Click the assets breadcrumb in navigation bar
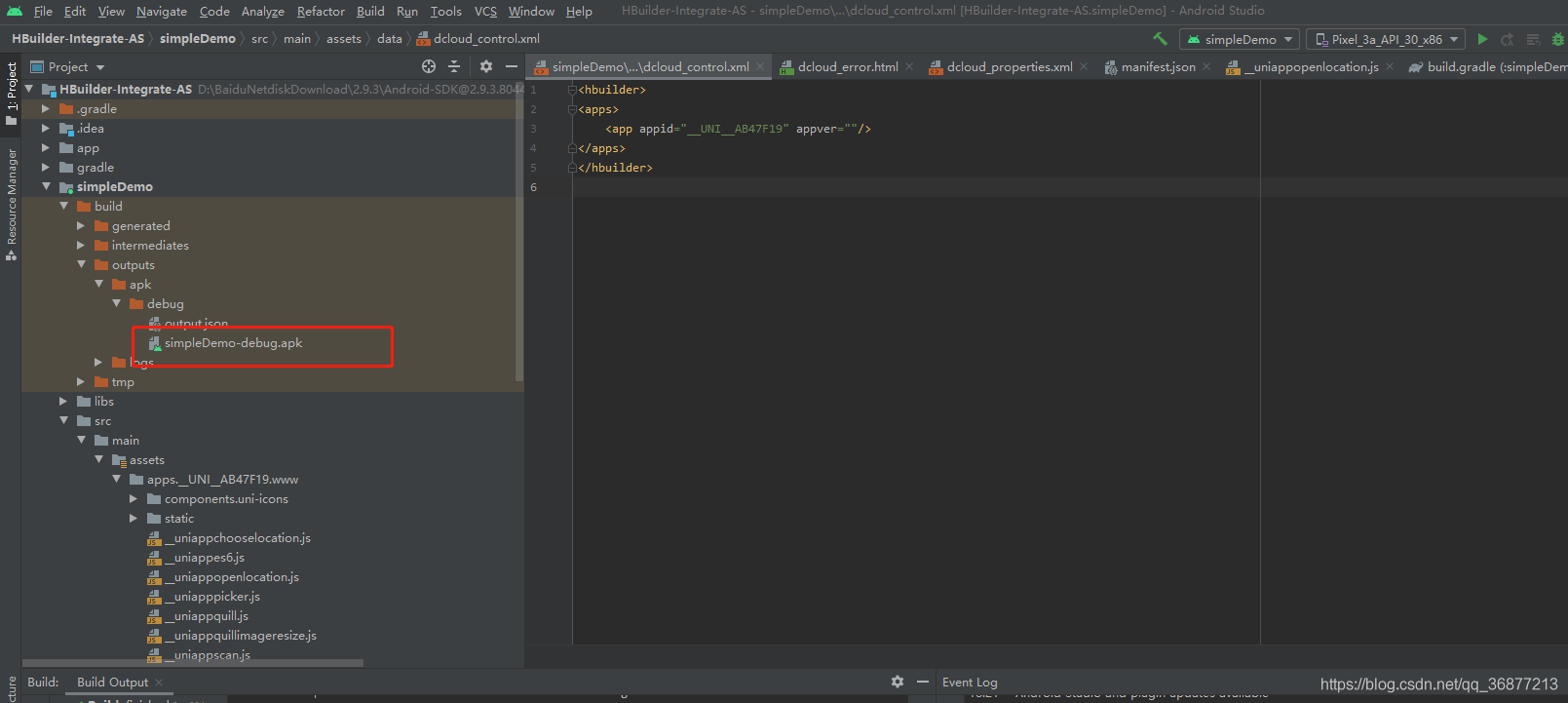Viewport: 1568px width, 703px height. tap(344, 39)
